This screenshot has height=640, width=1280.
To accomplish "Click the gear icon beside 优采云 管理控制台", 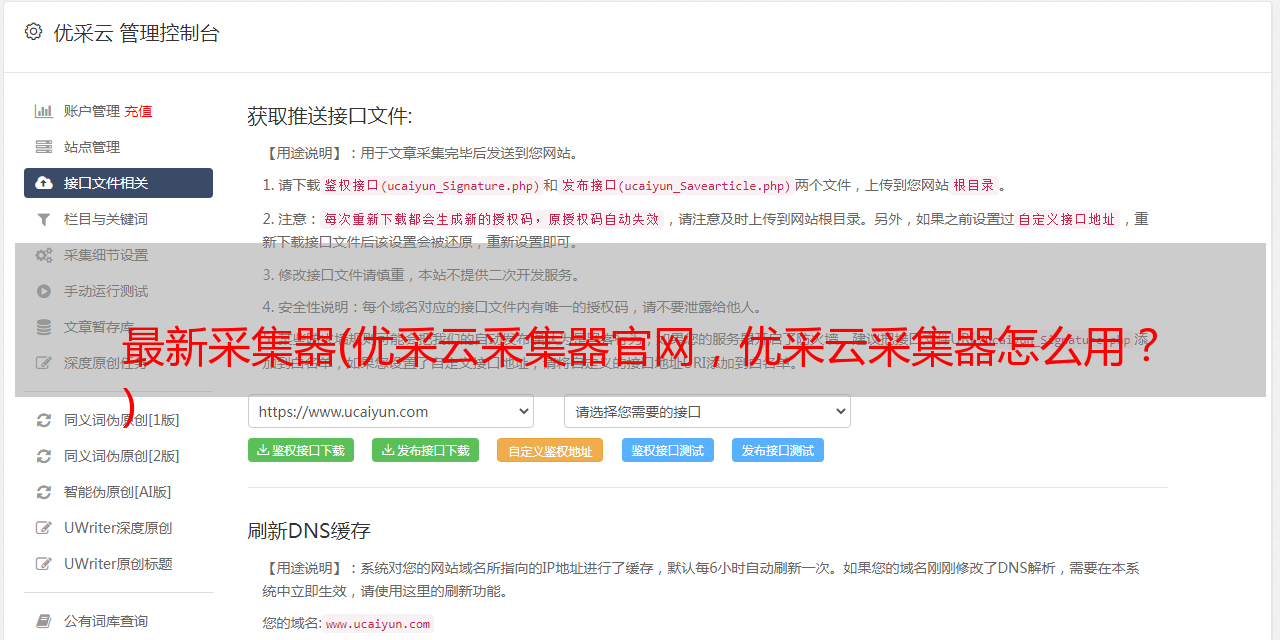I will click(33, 32).
